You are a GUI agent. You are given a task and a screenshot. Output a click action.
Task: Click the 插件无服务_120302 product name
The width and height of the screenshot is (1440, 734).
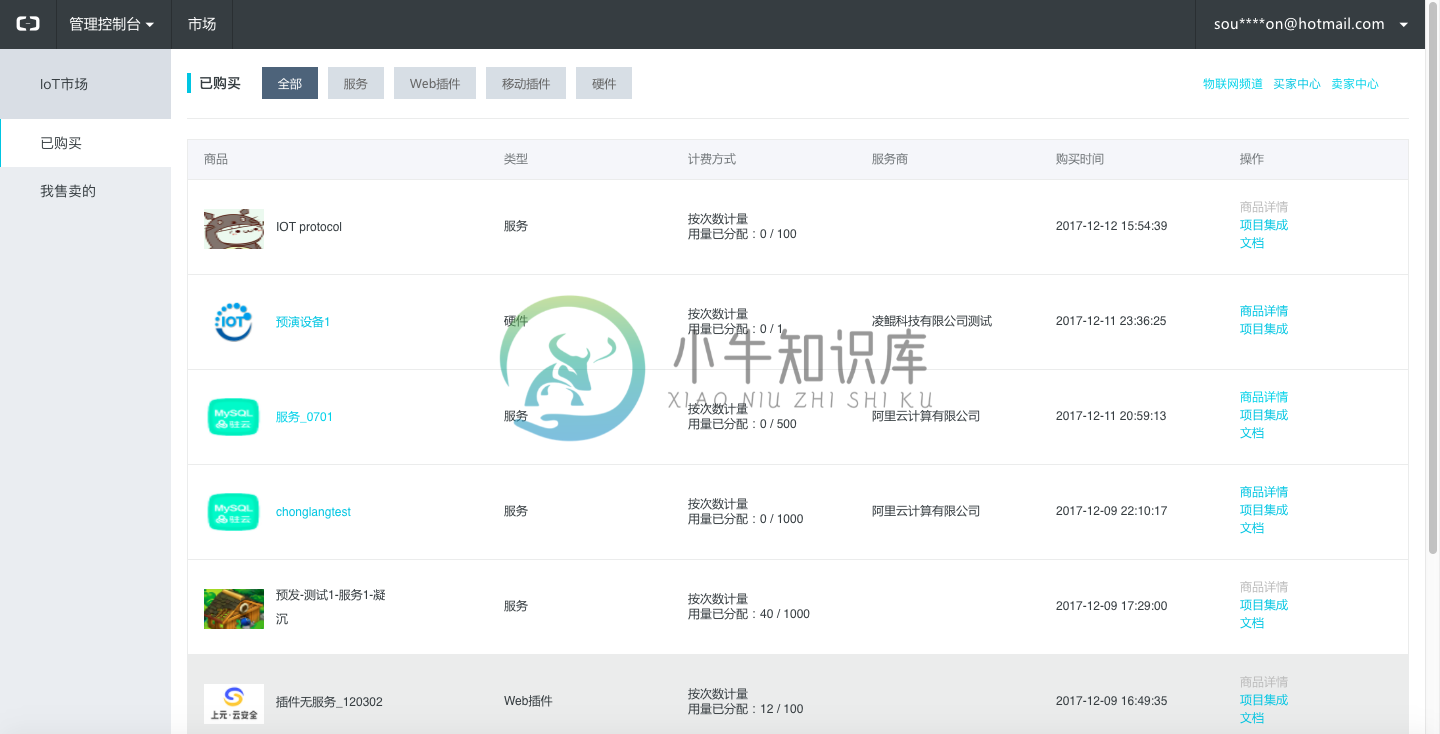(x=329, y=702)
